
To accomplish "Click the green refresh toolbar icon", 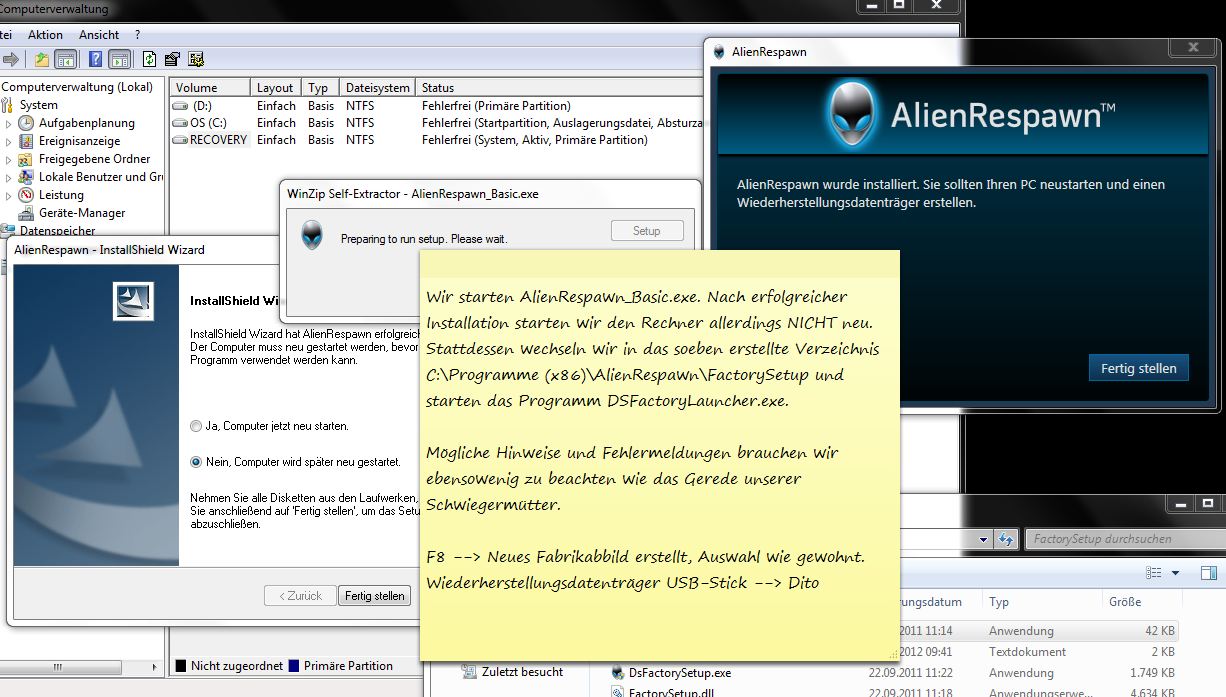I will tap(149, 59).
